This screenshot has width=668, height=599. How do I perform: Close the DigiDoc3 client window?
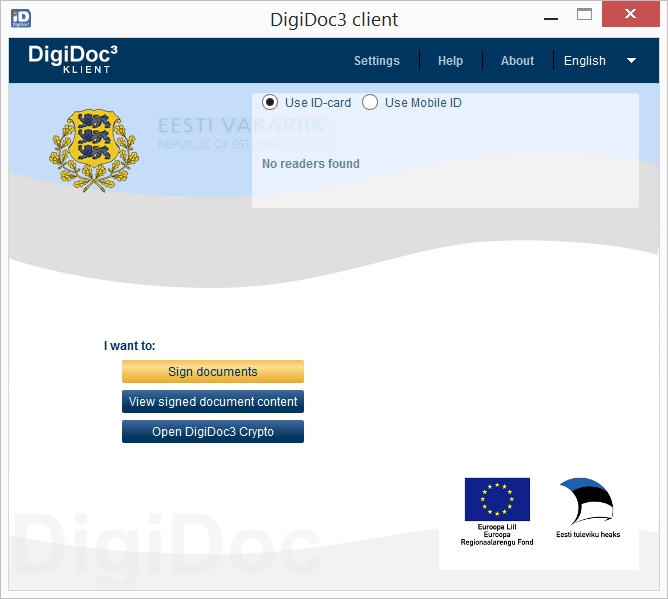pos(631,14)
